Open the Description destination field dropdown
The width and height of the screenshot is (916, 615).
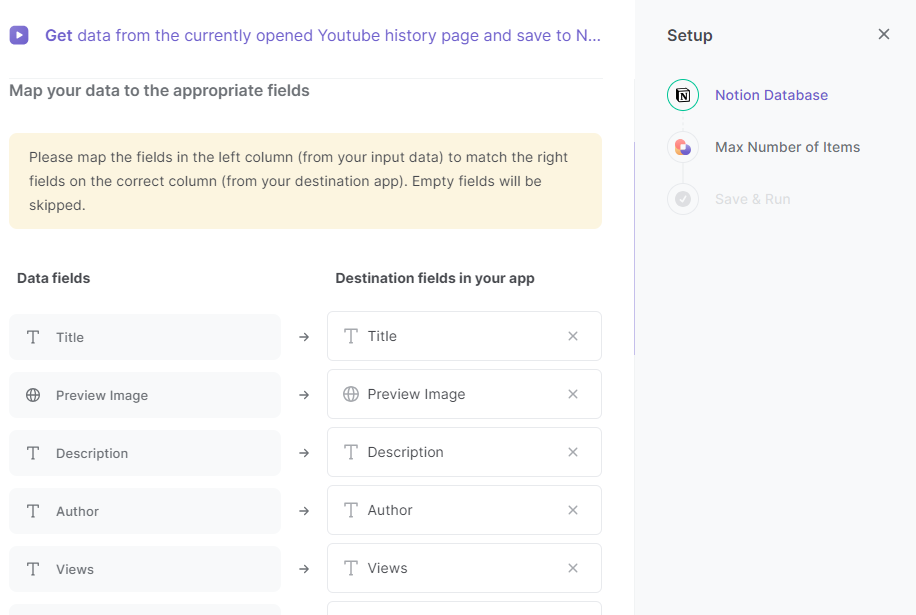[x=464, y=452]
